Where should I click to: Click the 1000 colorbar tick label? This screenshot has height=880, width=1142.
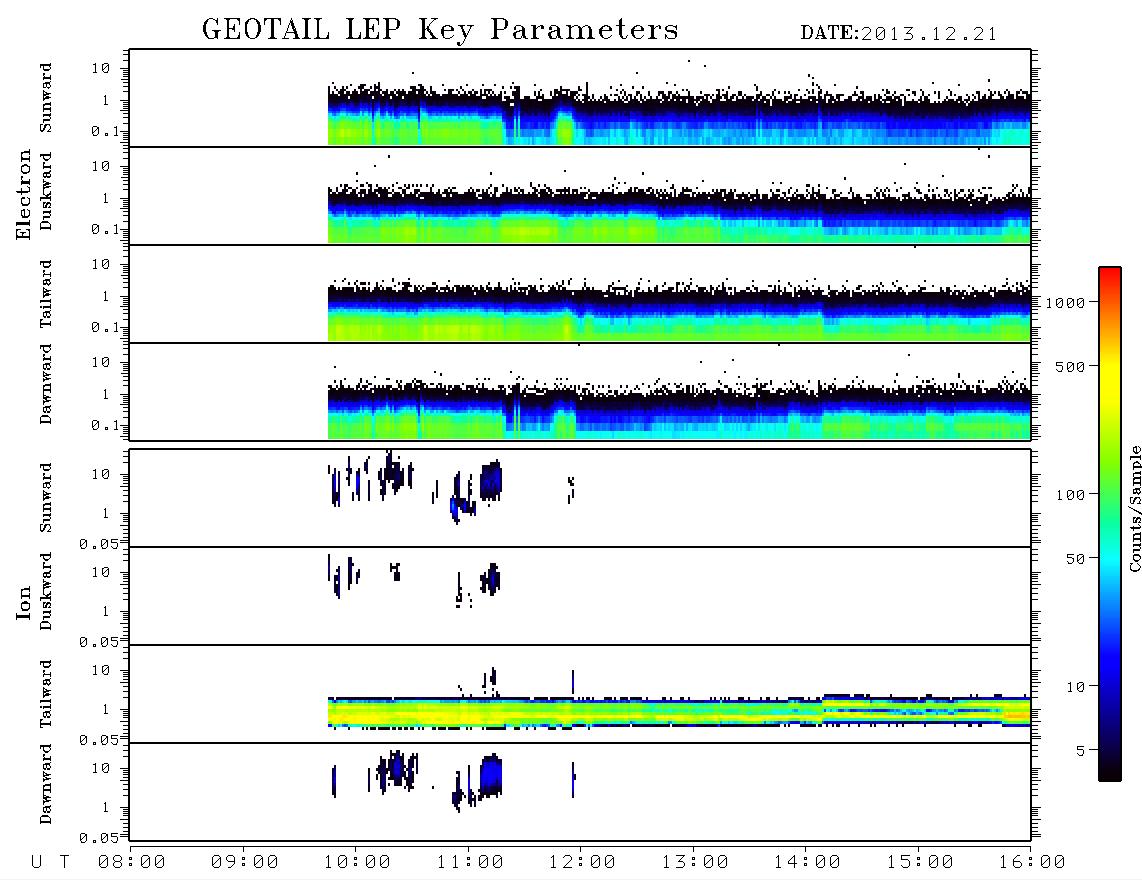click(x=1066, y=303)
